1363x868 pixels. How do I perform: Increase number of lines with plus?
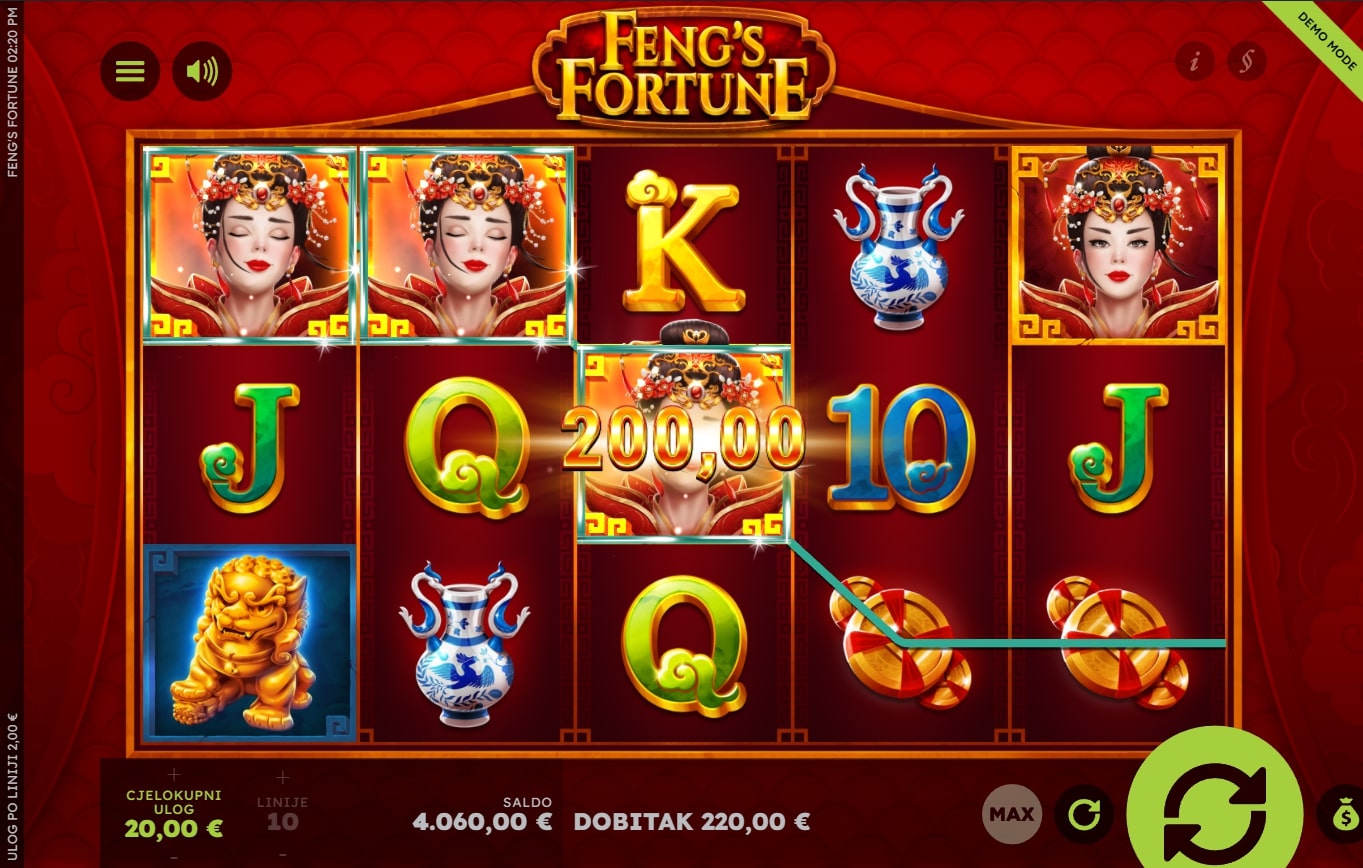tap(282, 777)
